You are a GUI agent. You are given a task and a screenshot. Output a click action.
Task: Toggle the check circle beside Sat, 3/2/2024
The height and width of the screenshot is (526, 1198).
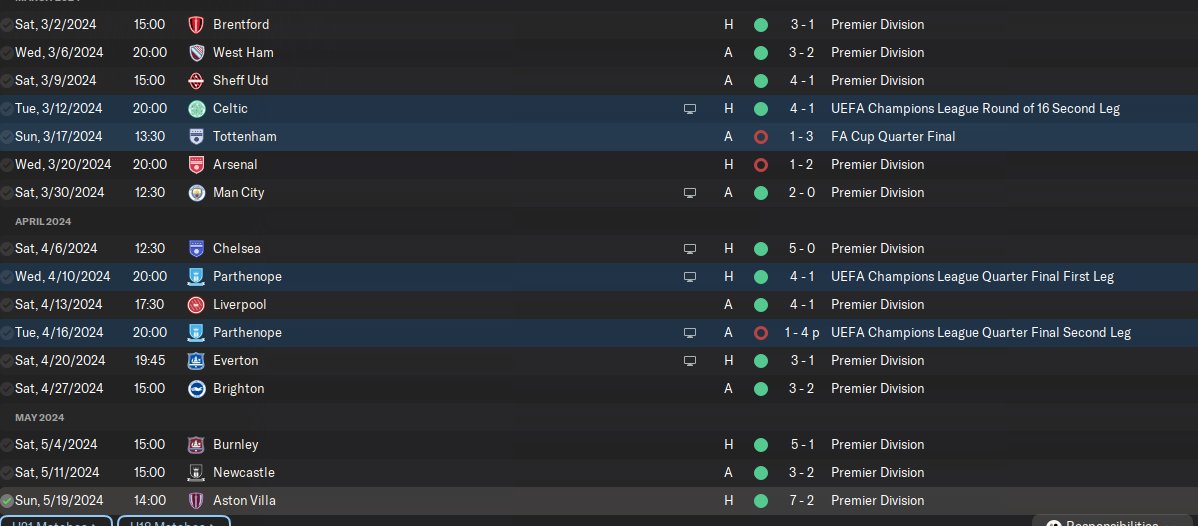click(7, 25)
